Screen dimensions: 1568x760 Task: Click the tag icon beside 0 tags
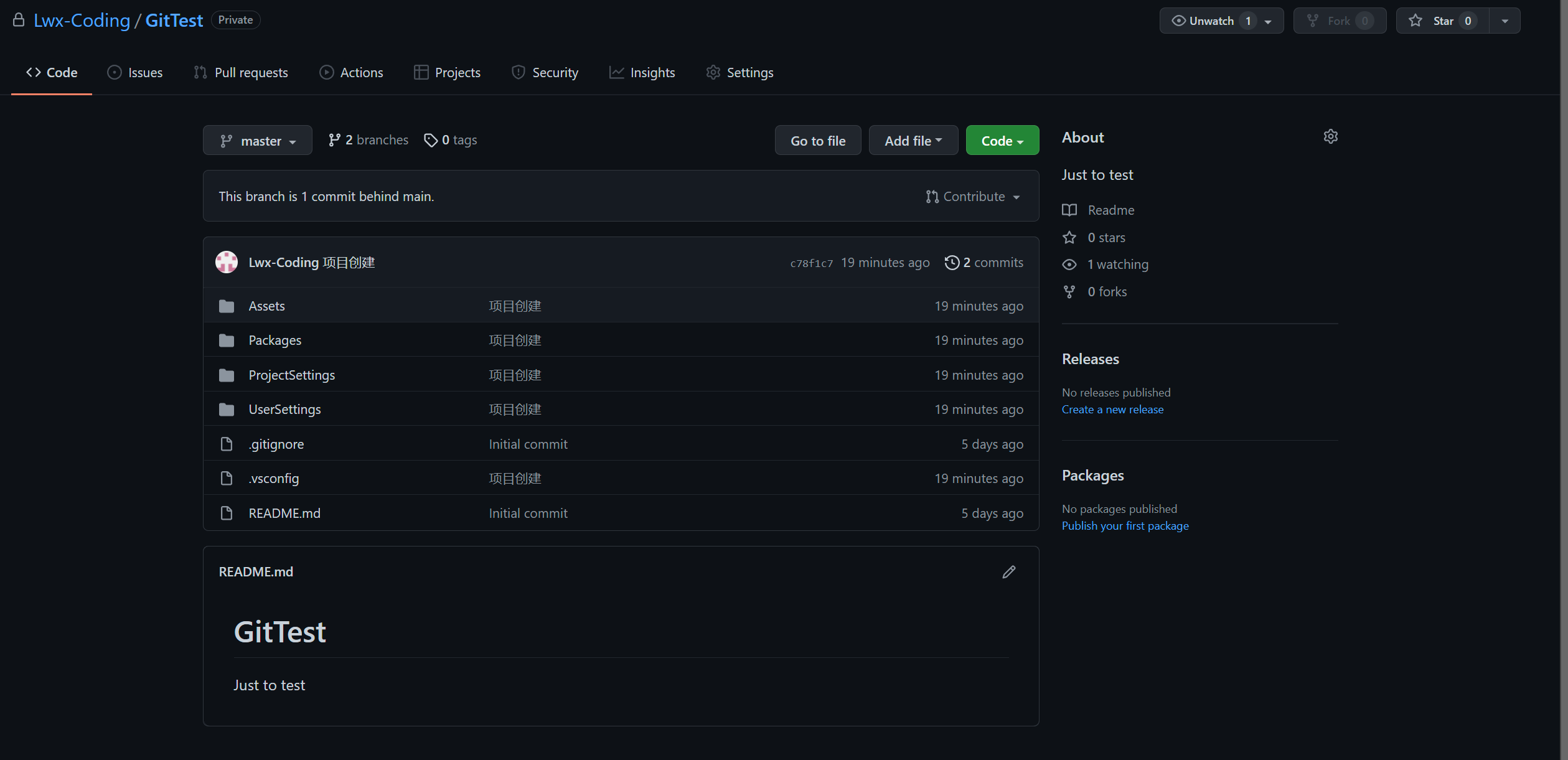(430, 141)
